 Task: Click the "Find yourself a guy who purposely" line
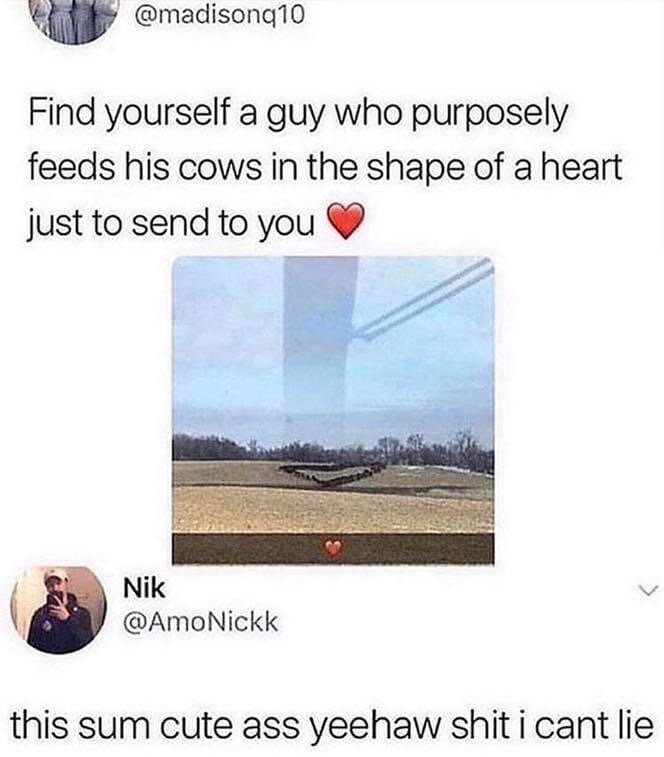298,116
